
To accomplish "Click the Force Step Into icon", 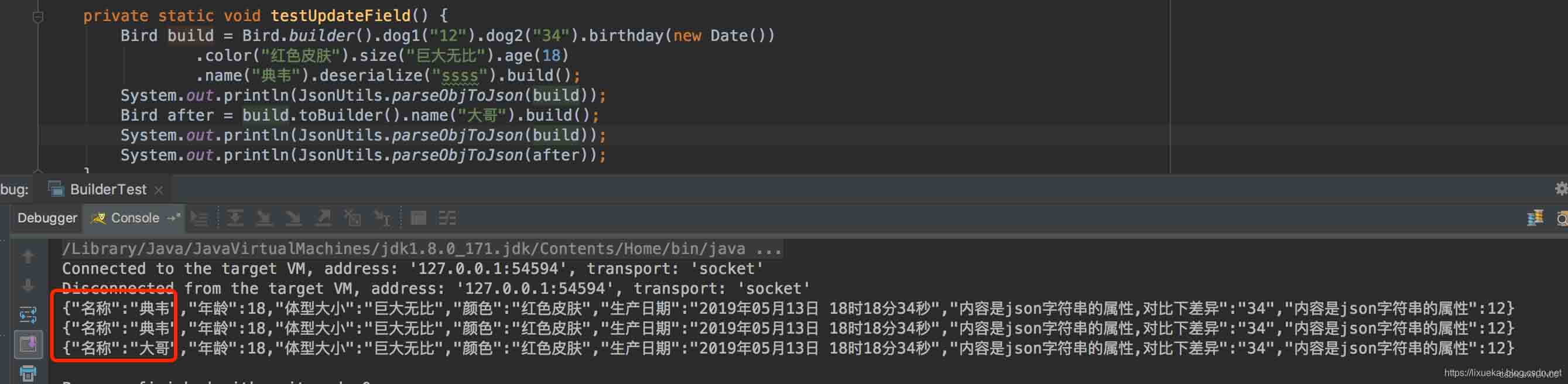I will click(293, 218).
